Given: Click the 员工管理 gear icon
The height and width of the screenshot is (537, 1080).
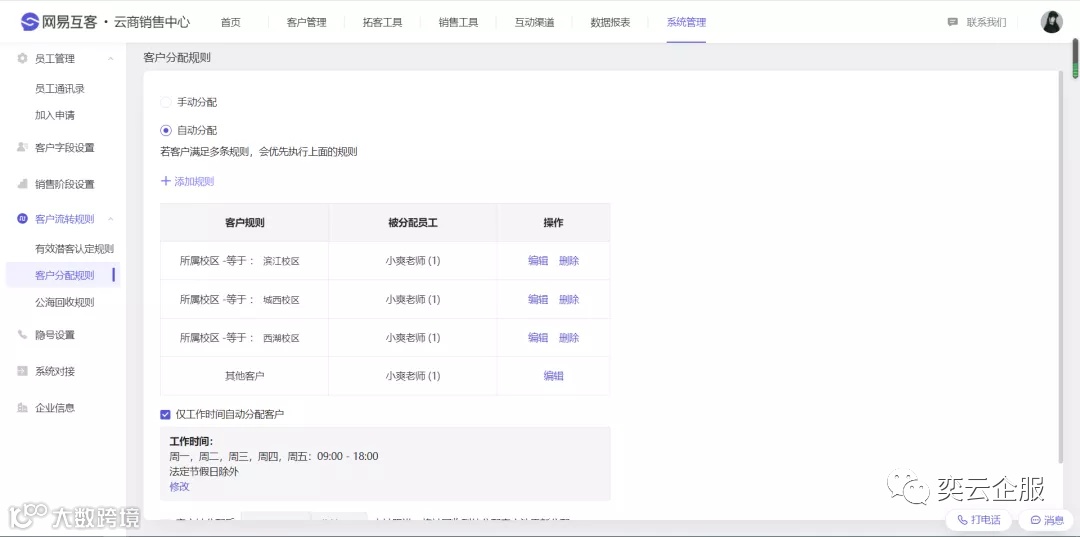Looking at the screenshot, I should 22,59.
